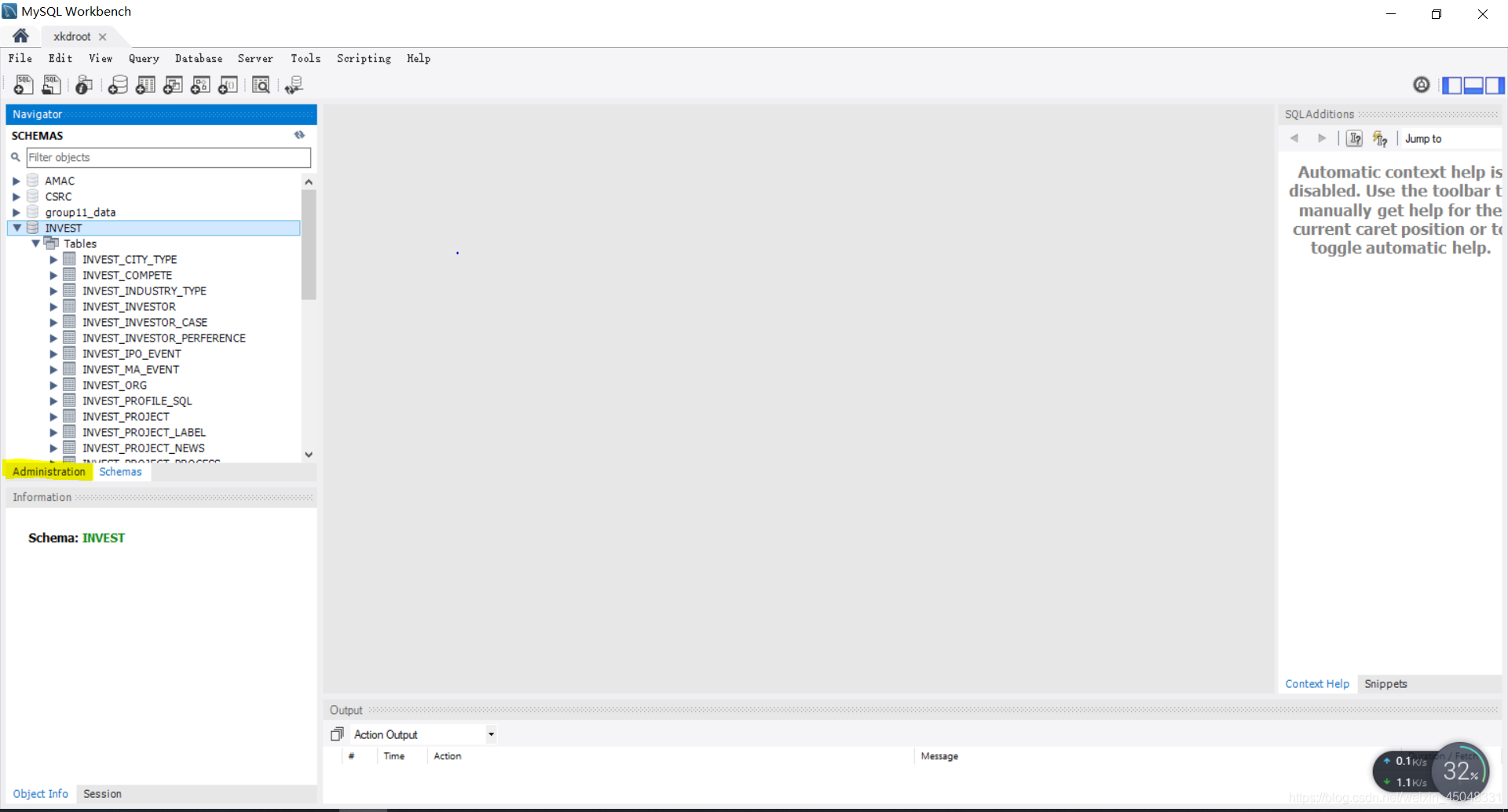Viewport: 1508px width, 812px height.
Task: Click the AMAC schema database icon
Action: (33, 181)
